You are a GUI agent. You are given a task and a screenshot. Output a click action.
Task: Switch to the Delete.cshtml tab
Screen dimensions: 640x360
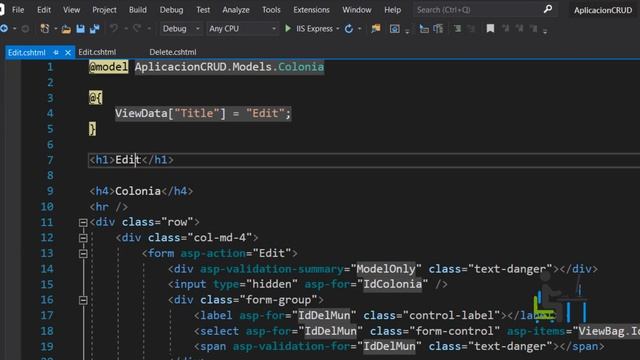[173, 52]
